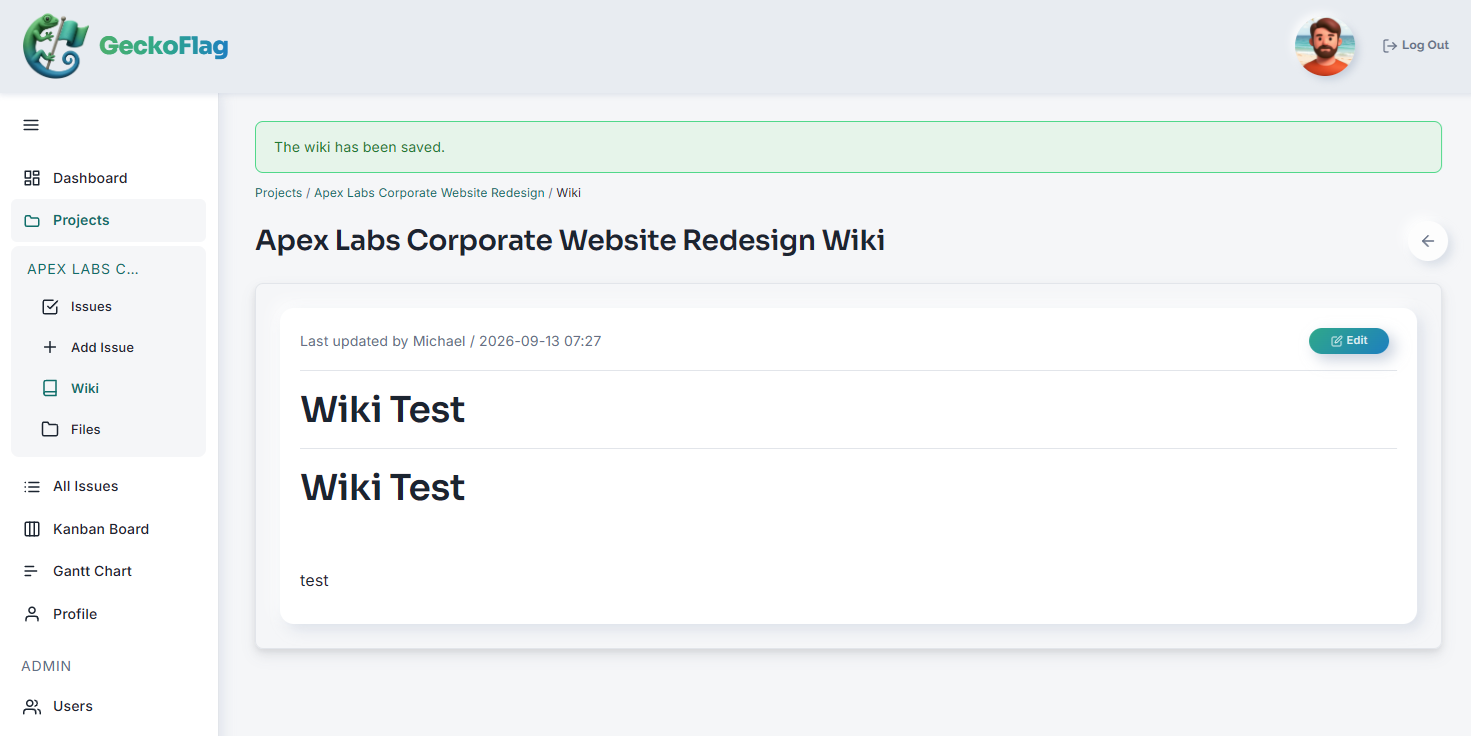Open the Users admin page
The width and height of the screenshot is (1471, 736).
coord(108,706)
